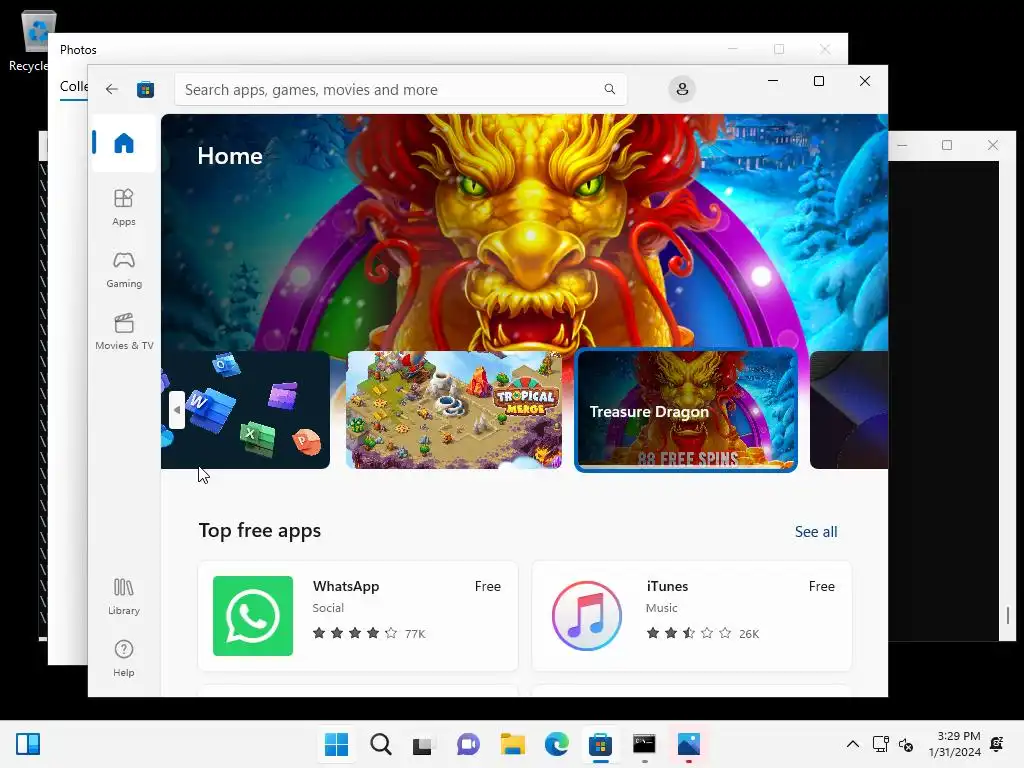This screenshot has height=768, width=1024.
Task: Open Tropical Merge carousel card
Action: (x=453, y=410)
